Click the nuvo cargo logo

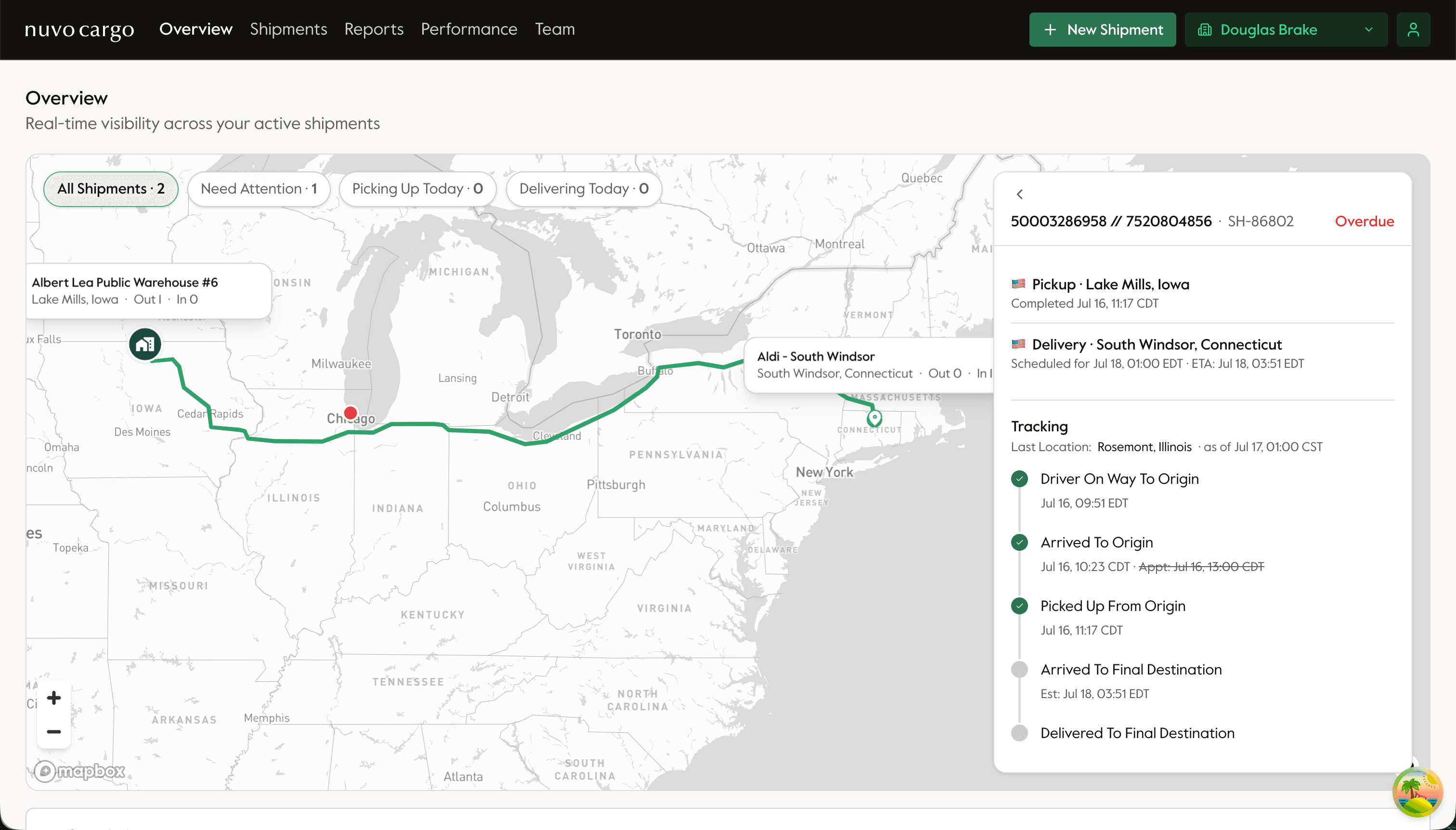79,30
